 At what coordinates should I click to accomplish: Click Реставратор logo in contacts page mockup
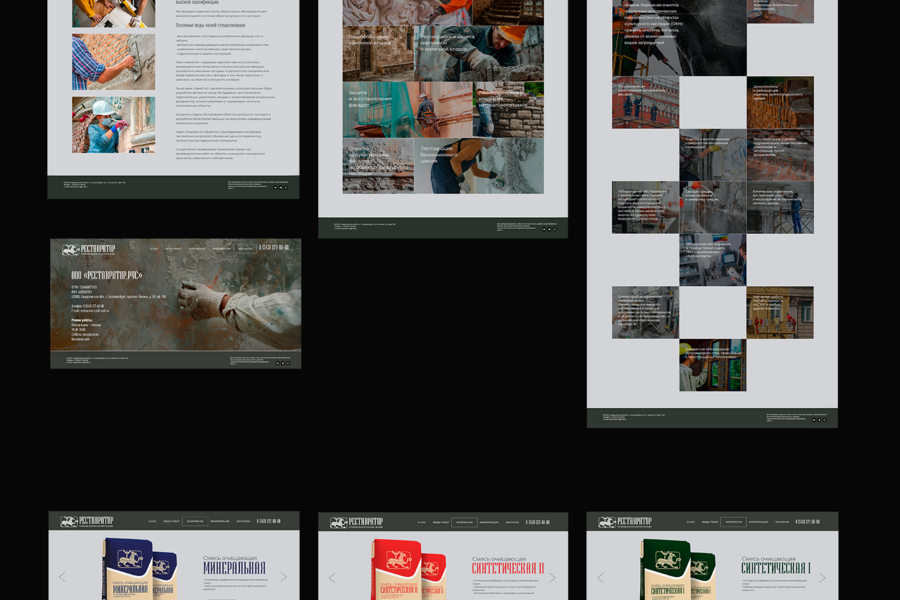pos(88,250)
